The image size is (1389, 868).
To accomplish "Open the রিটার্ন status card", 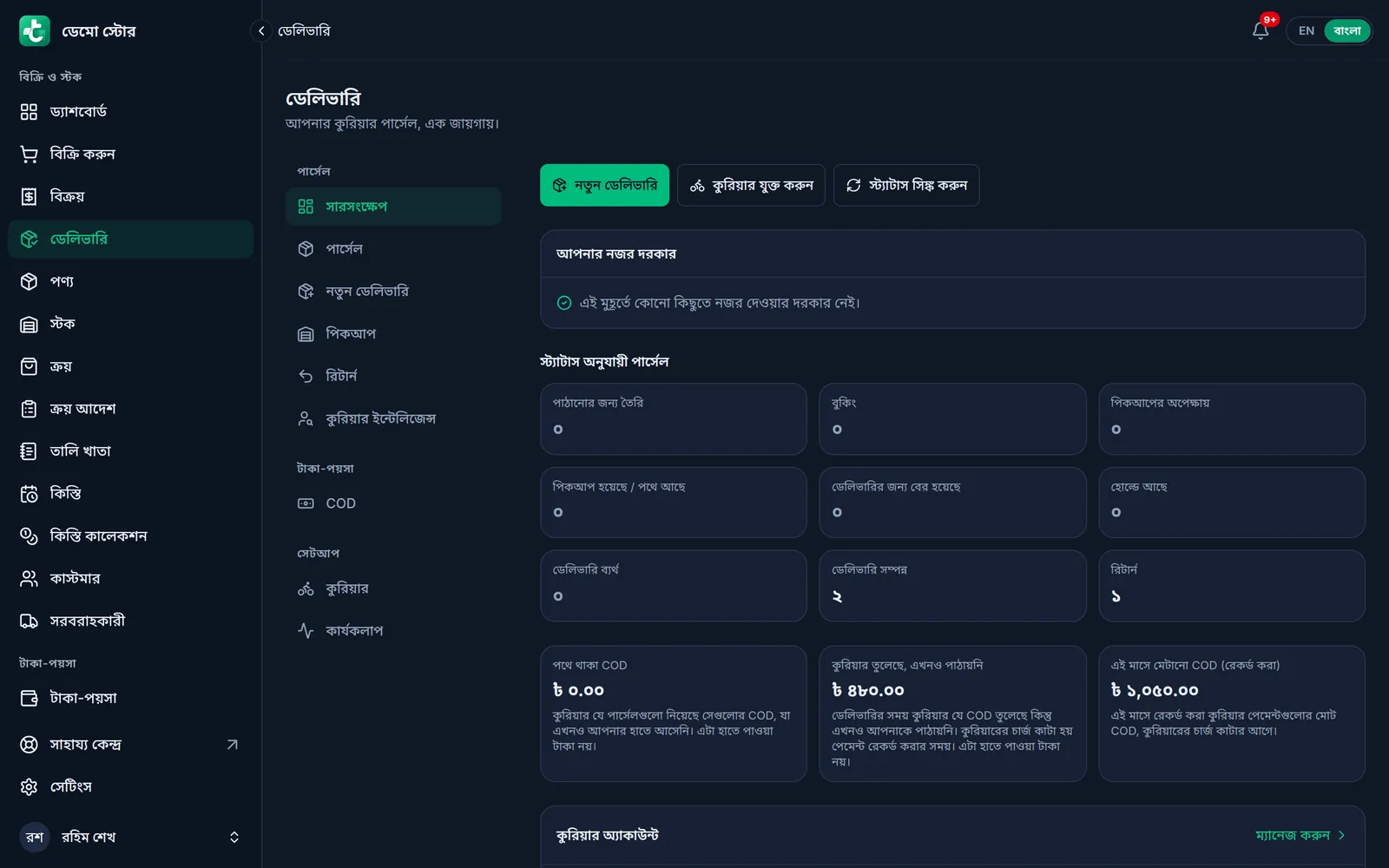I will pos(1232,586).
